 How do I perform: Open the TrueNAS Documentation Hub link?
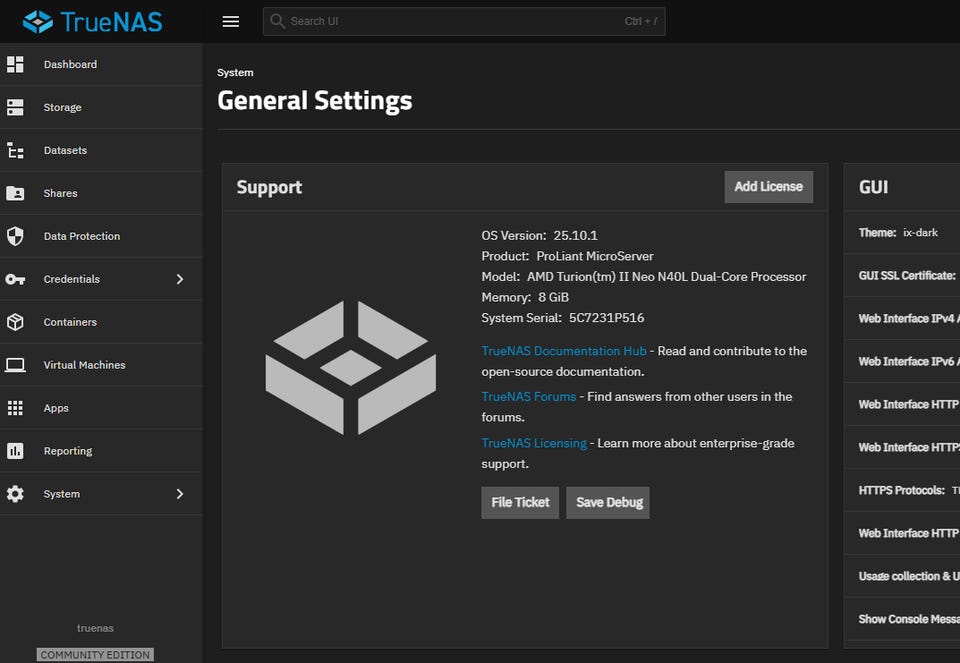pyautogui.click(x=564, y=351)
